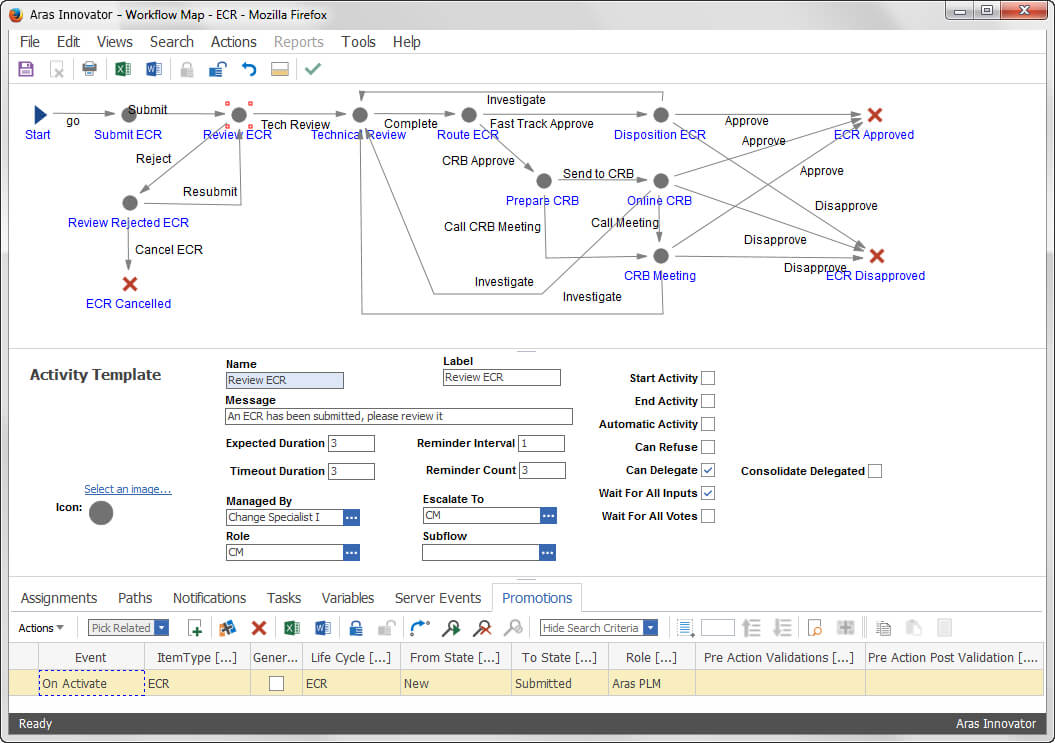This screenshot has width=1055, height=743.
Task: Open the Tools menu
Action: [x=358, y=42]
